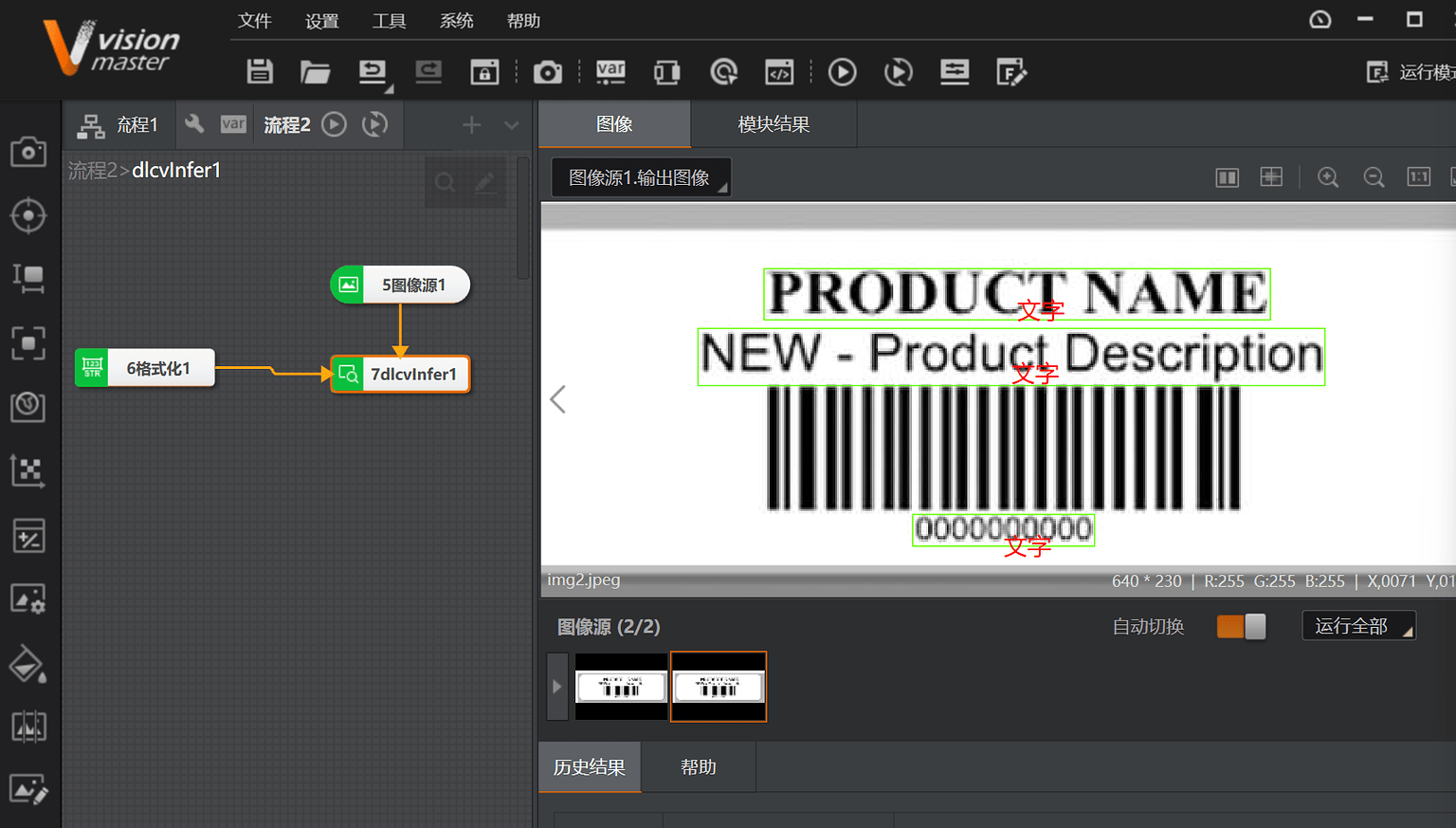
Task: Toggle the 自动切换 auto switch
Action: pos(1241,627)
